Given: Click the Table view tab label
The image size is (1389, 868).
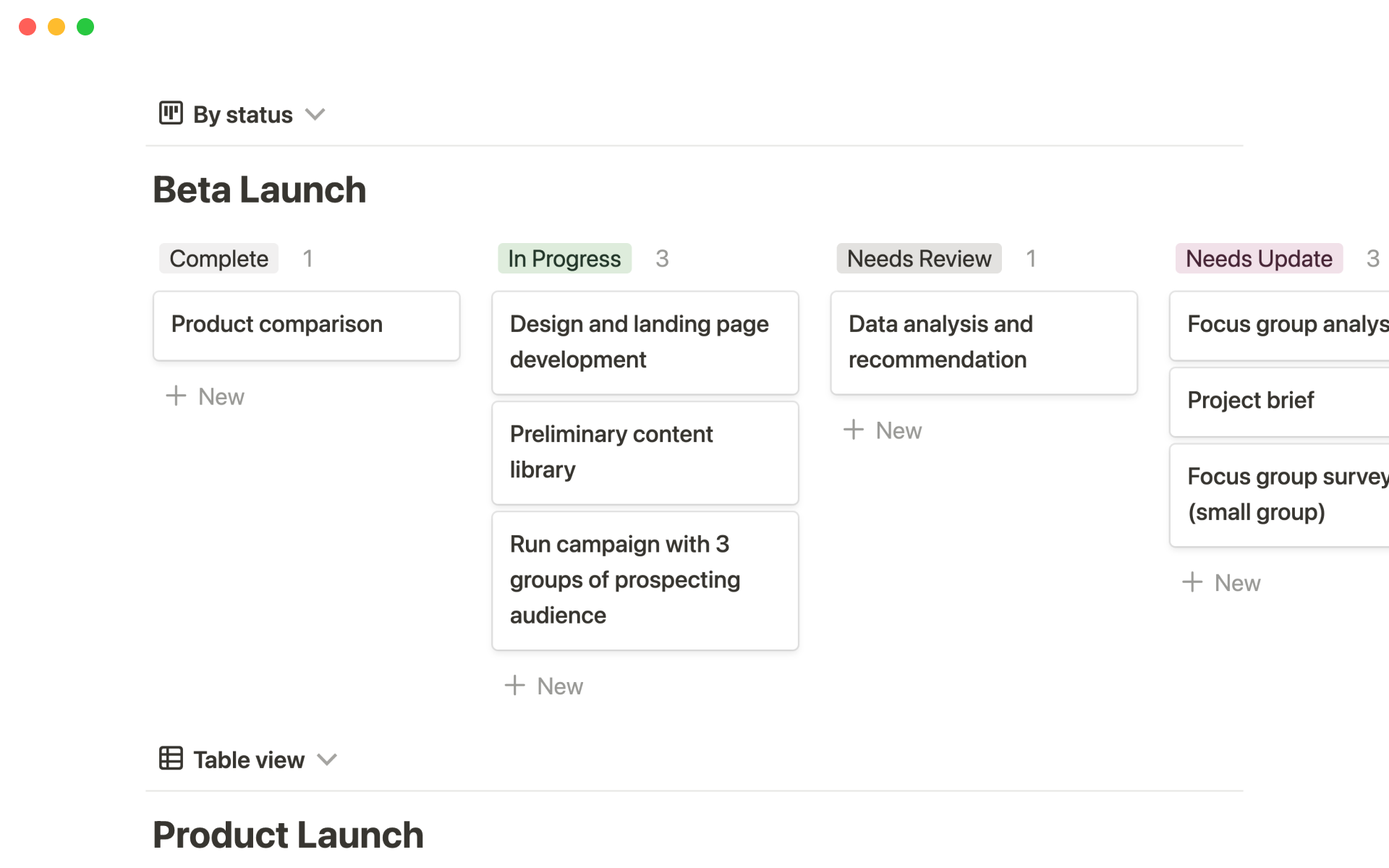Looking at the screenshot, I should (x=249, y=759).
